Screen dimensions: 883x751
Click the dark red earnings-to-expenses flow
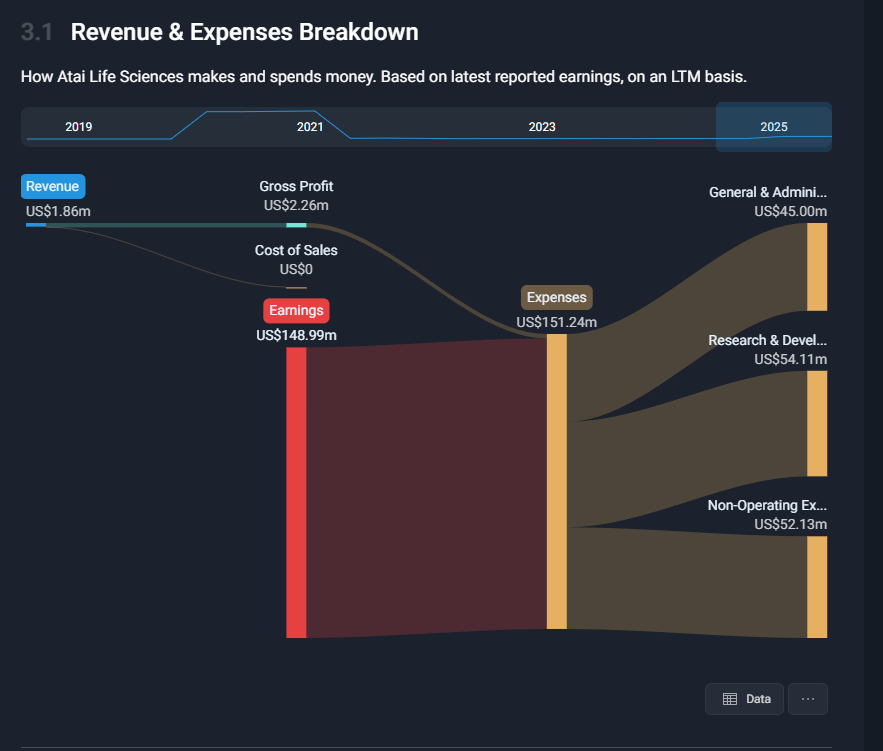point(426,488)
